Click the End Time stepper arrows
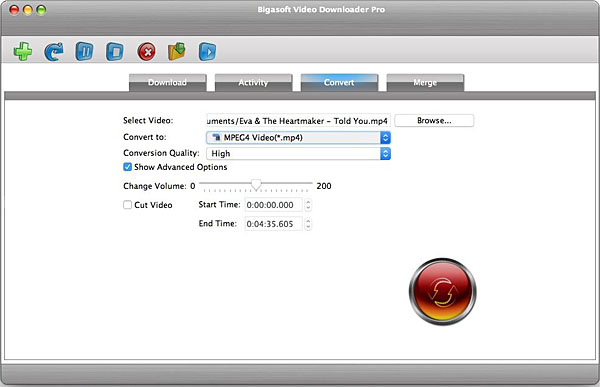 click(x=308, y=224)
